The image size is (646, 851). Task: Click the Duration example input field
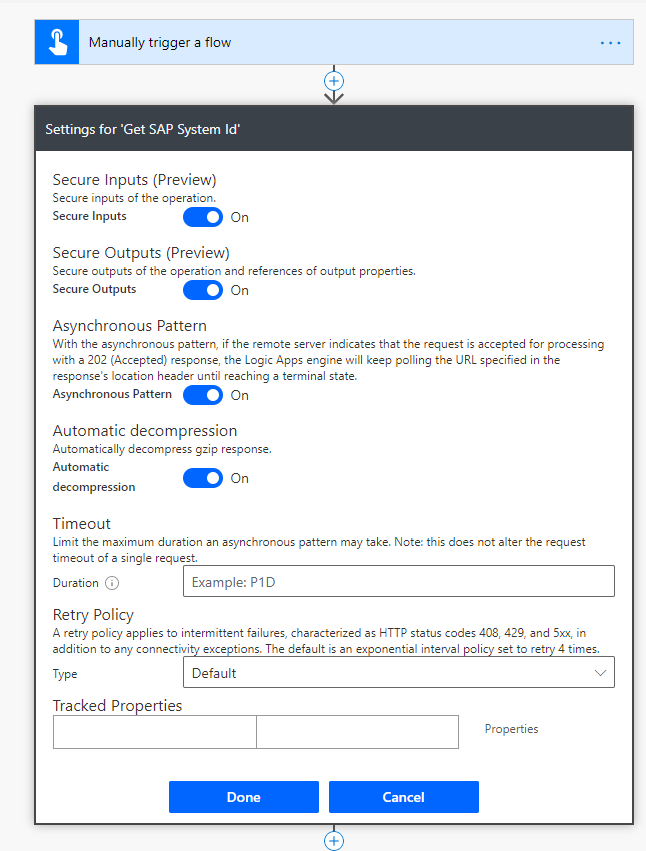(398, 581)
